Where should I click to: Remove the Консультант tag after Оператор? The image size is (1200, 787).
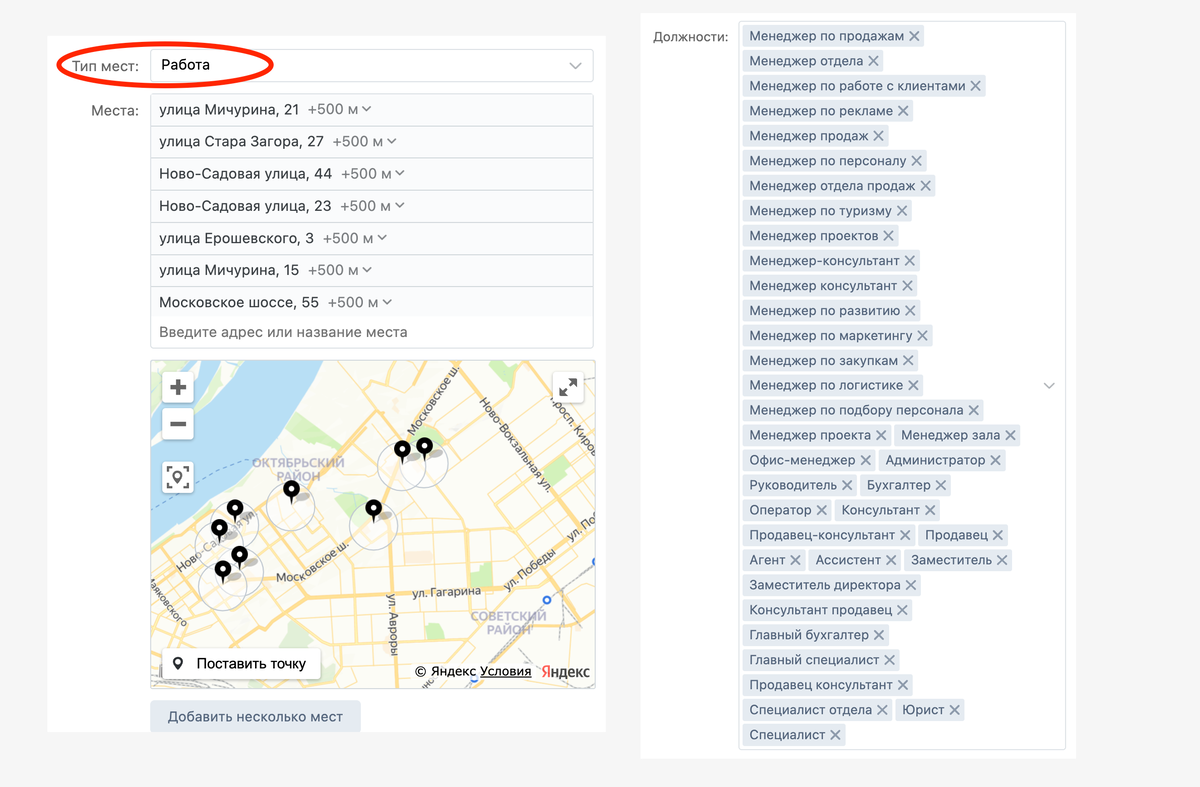coord(929,510)
